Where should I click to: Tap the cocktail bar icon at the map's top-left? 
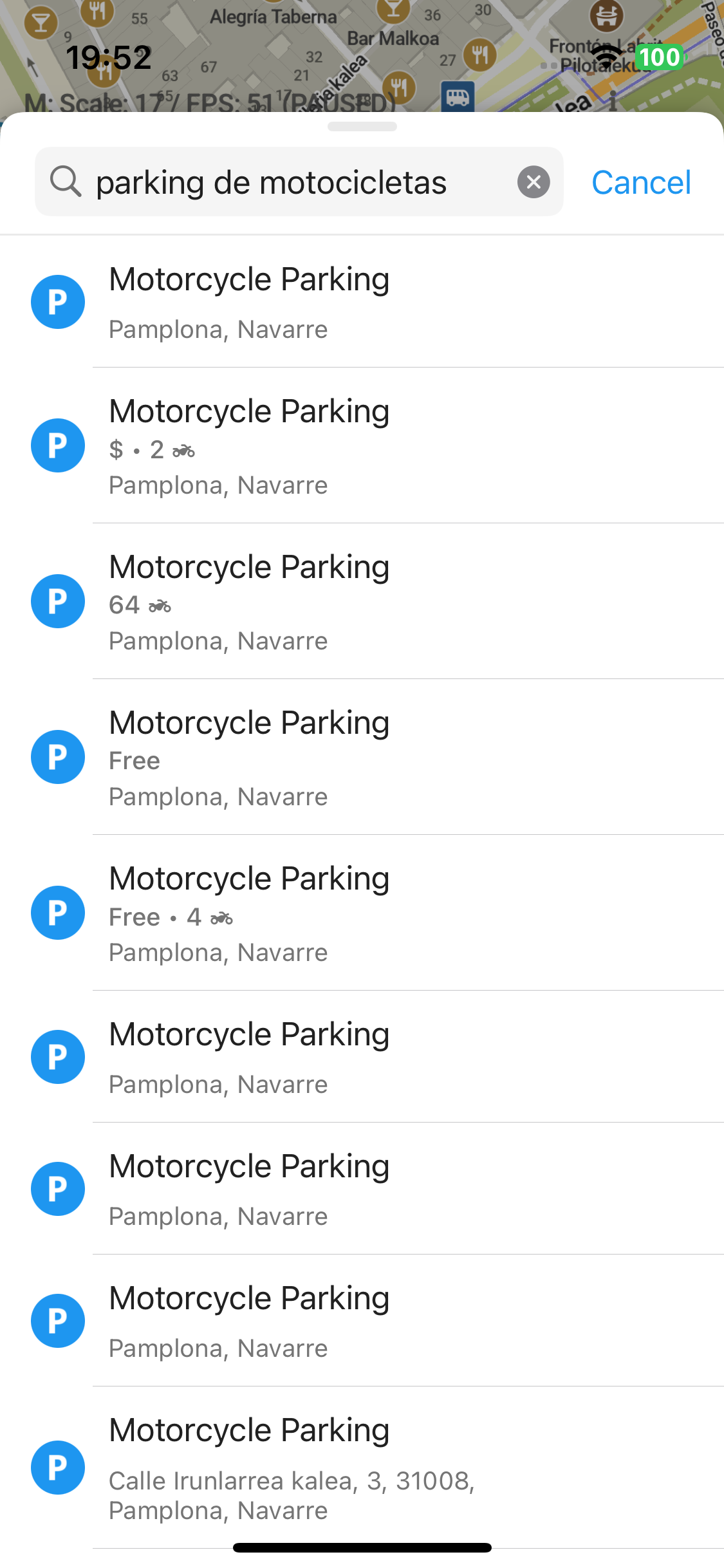(x=41, y=23)
